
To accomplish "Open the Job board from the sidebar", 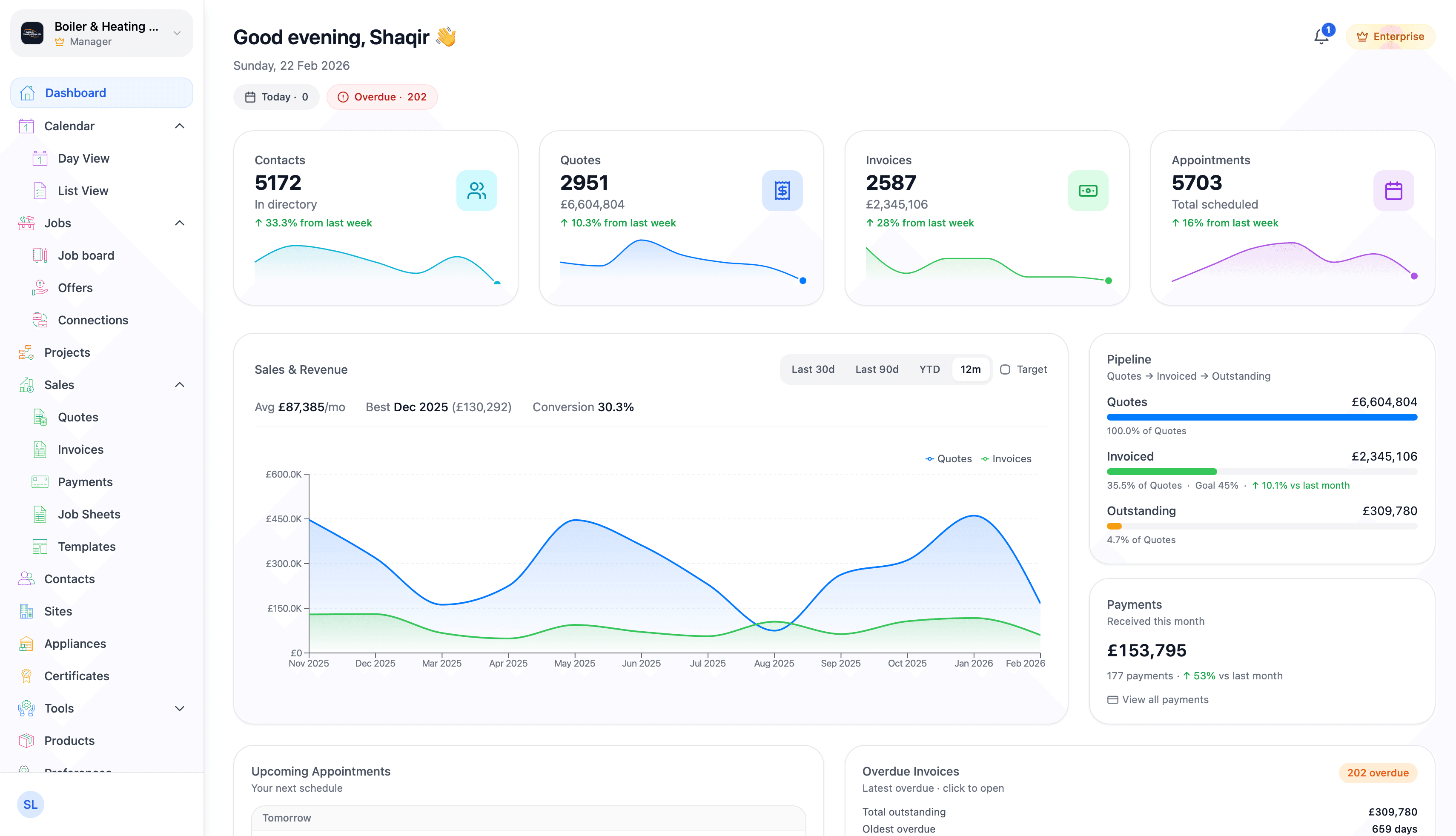I will tap(86, 255).
